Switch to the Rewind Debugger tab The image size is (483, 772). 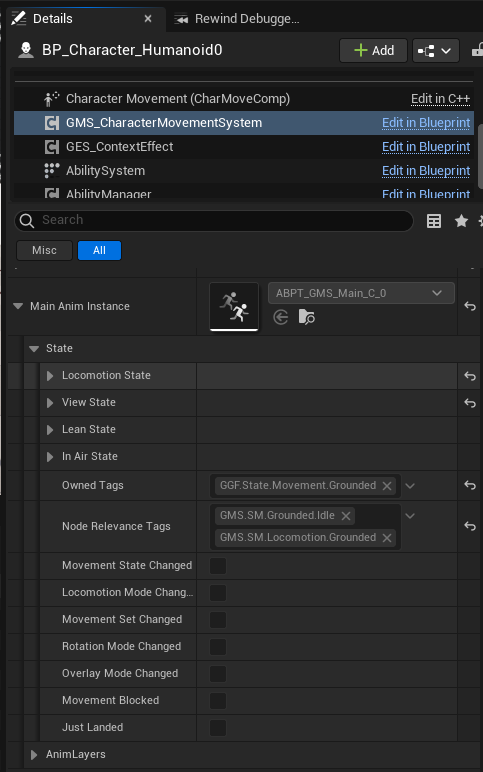237,19
